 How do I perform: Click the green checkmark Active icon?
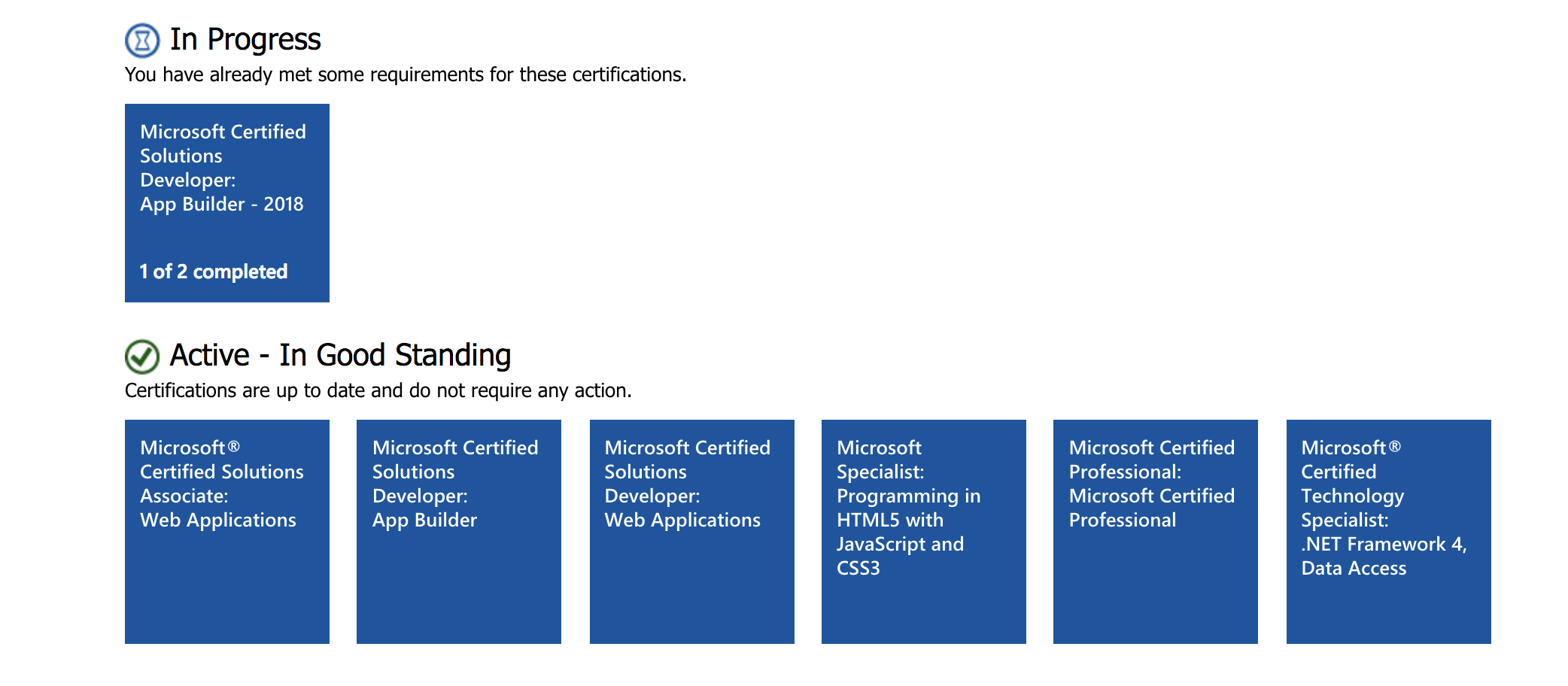142,357
